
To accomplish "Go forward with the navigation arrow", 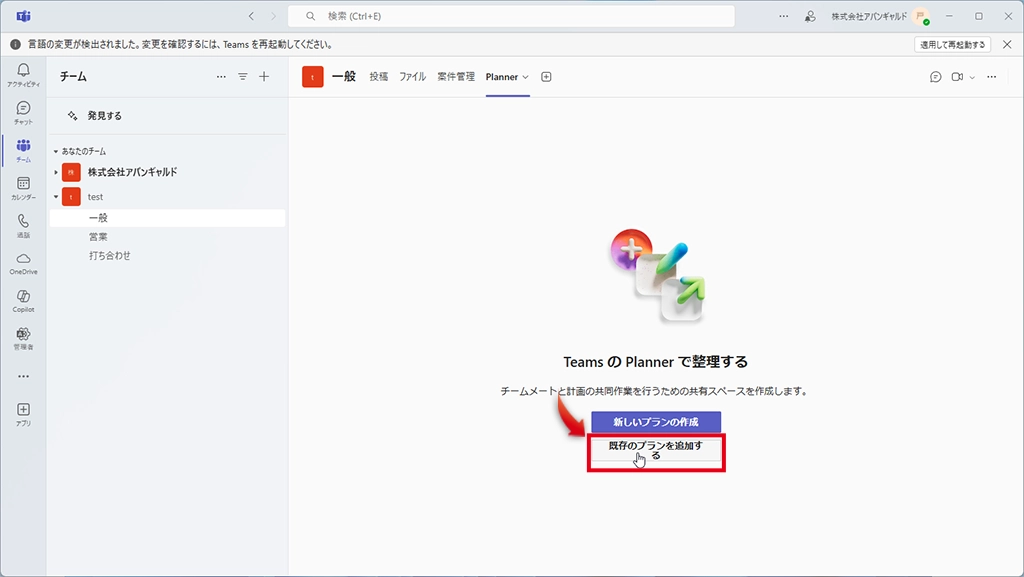I will [274, 16].
